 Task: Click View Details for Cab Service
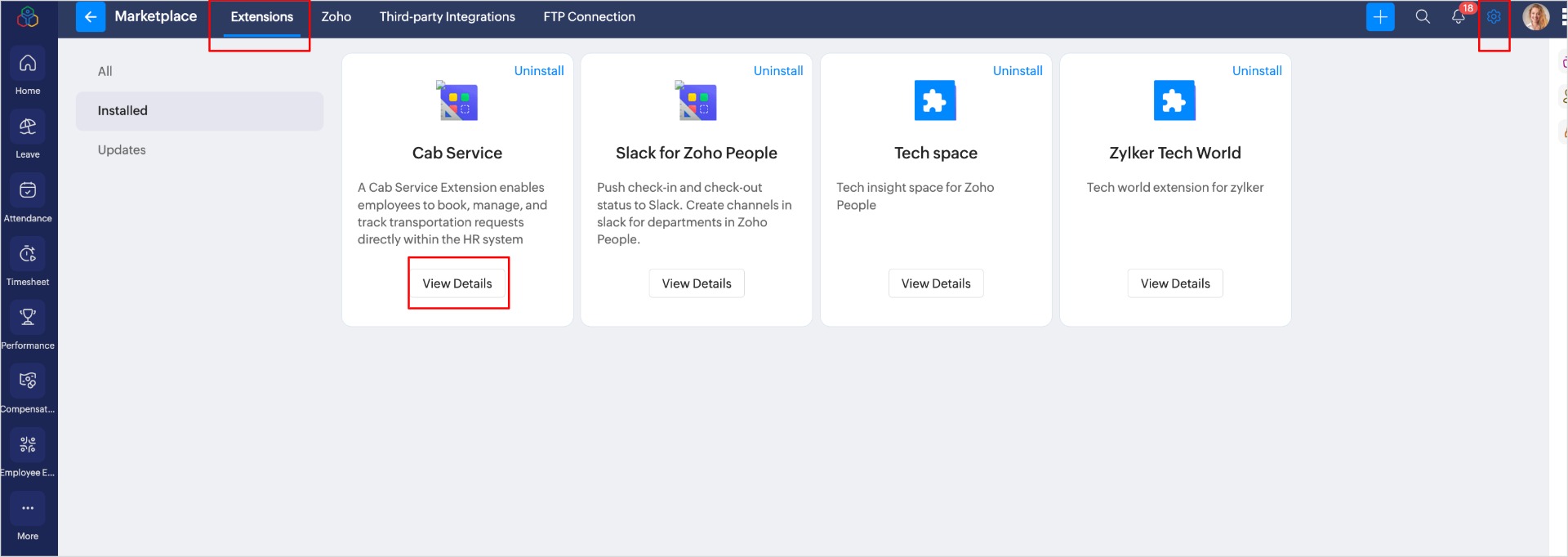457,283
